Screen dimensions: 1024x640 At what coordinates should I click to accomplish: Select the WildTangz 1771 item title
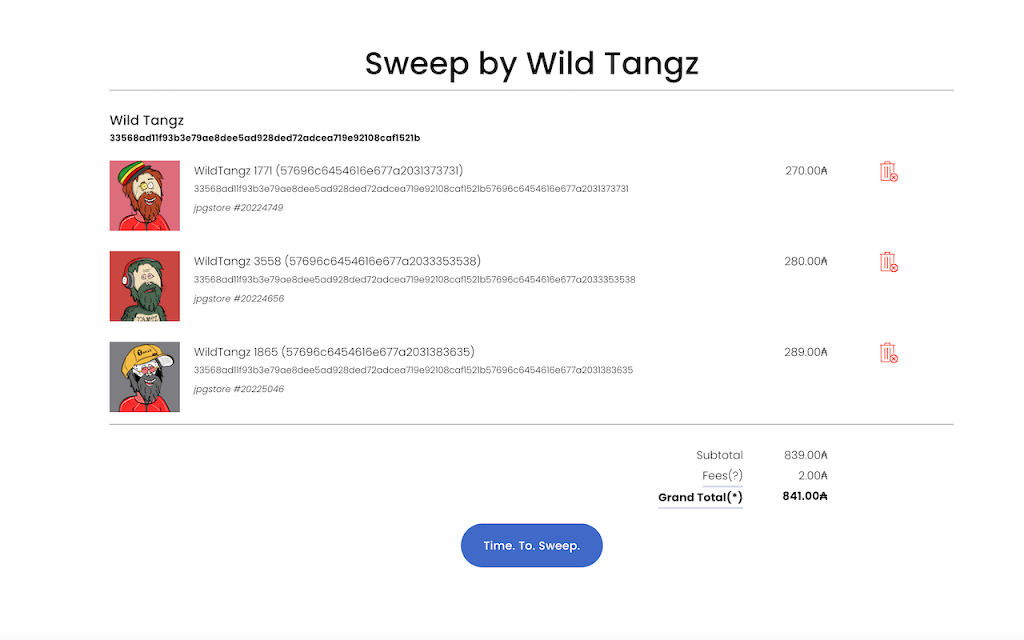pos(328,170)
